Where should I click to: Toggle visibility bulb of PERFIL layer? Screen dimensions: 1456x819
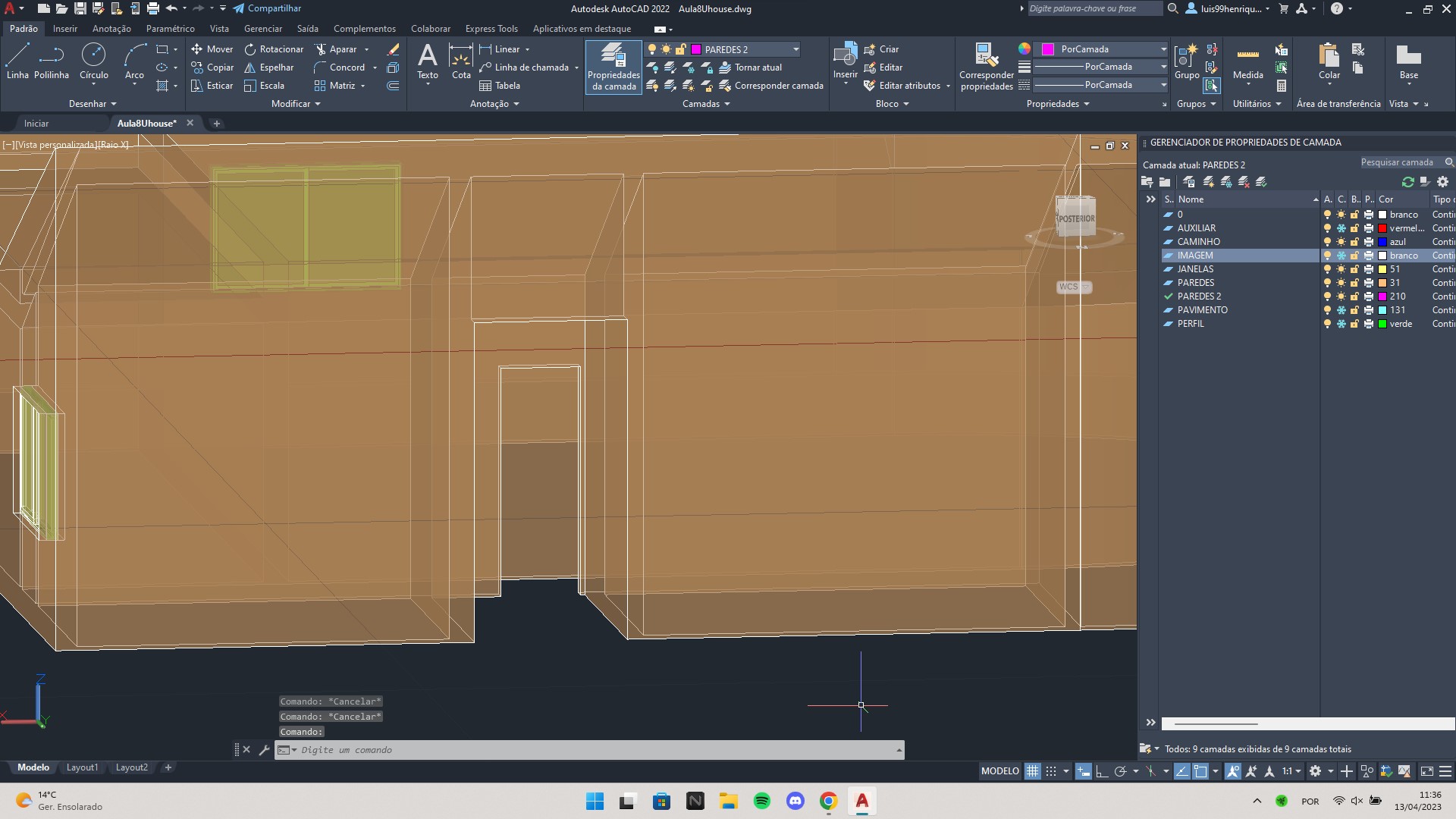(1327, 324)
